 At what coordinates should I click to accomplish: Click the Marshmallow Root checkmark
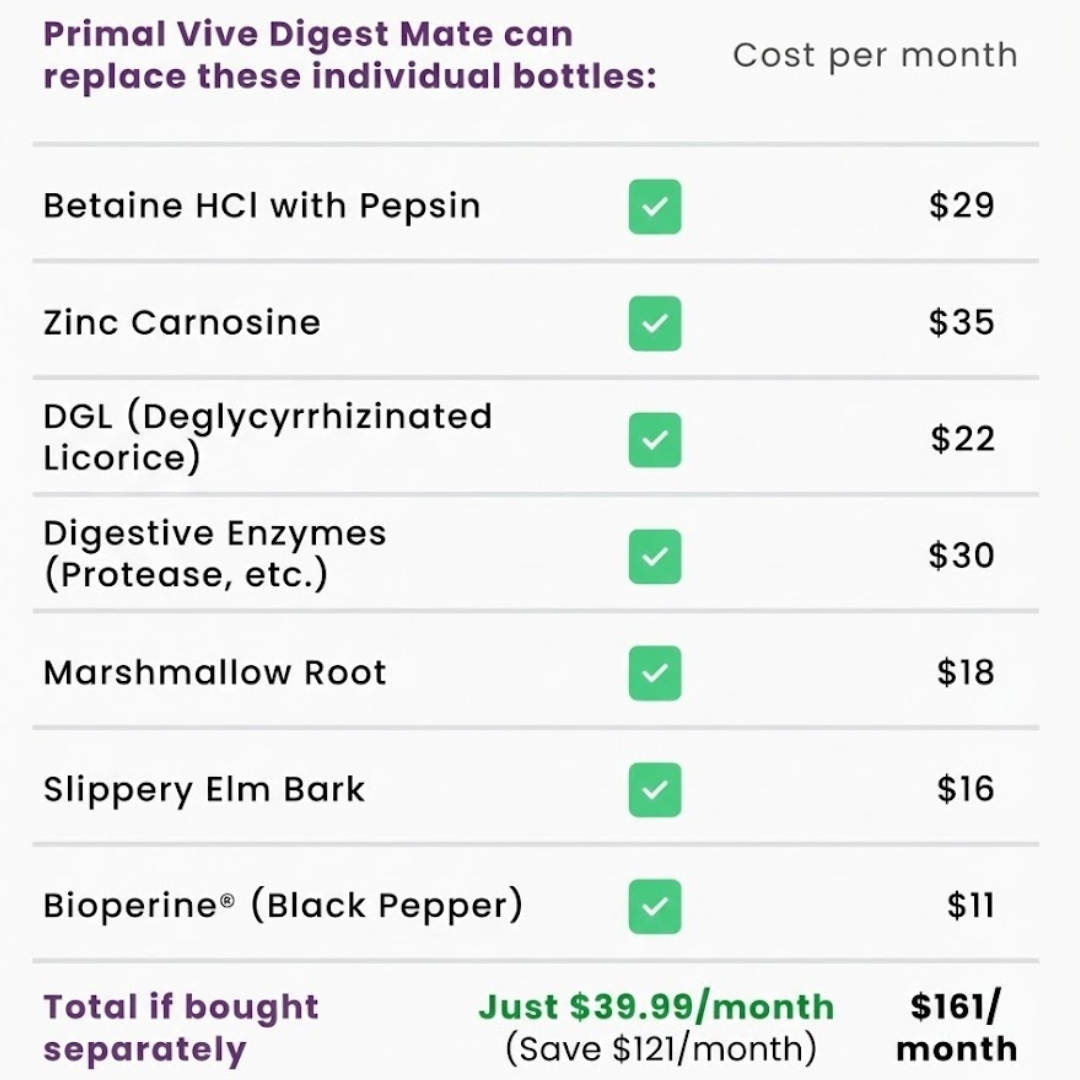click(655, 673)
